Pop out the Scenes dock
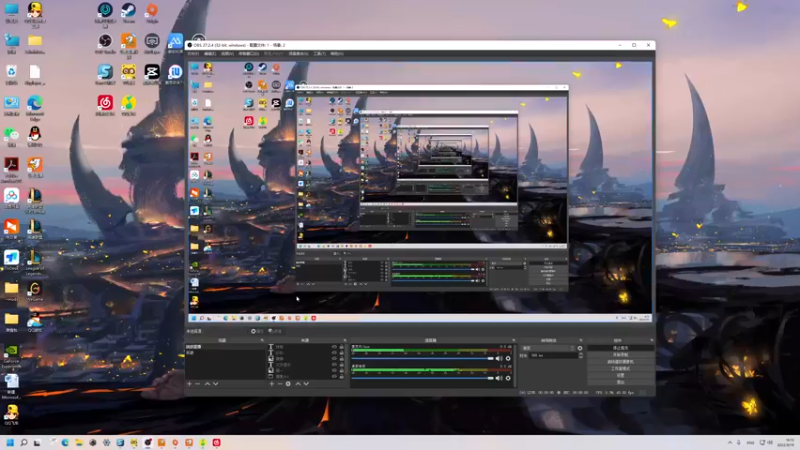The width and height of the screenshot is (800, 450). coord(262,340)
